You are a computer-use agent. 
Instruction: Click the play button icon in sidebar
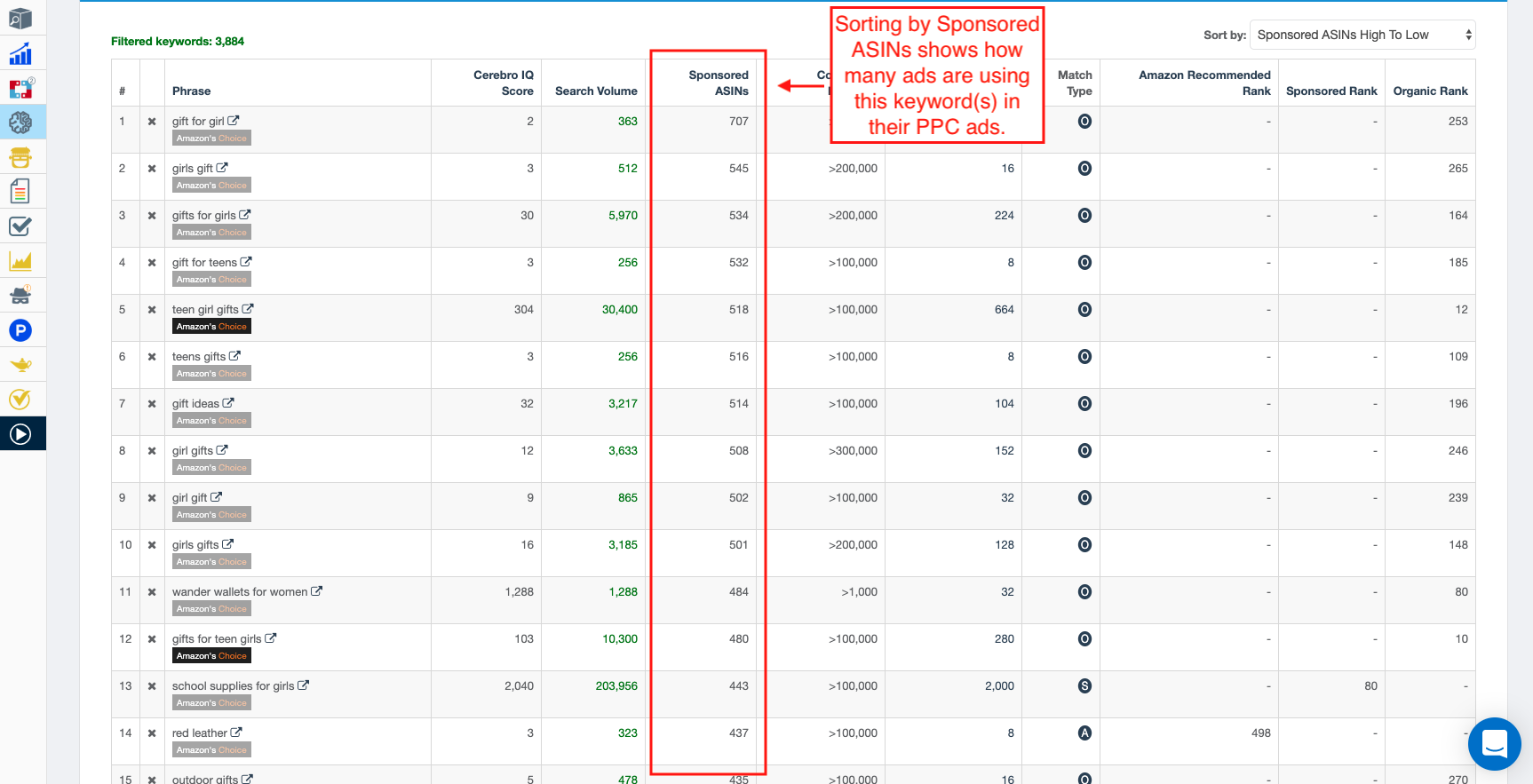pyautogui.click(x=20, y=434)
